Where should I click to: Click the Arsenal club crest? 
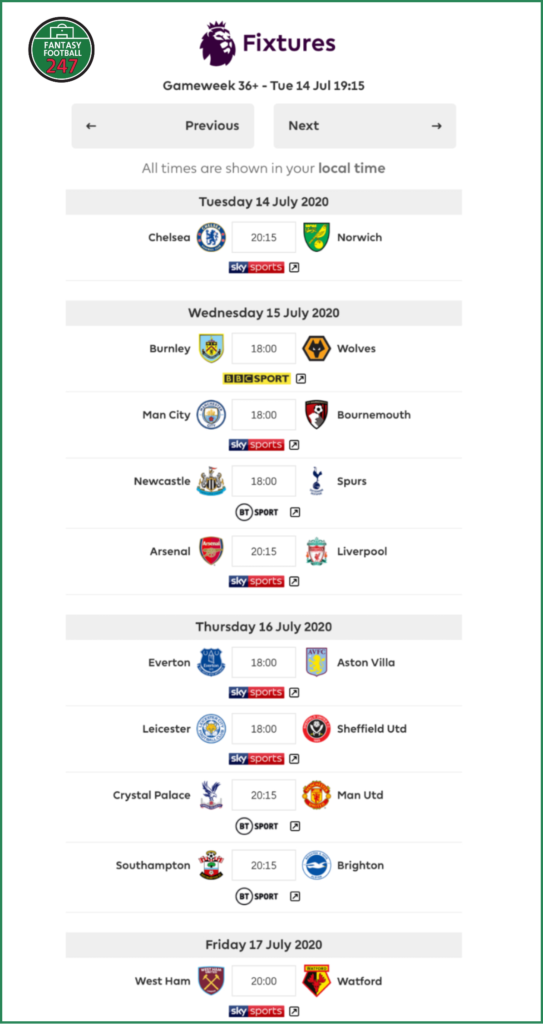(x=212, y=551)
